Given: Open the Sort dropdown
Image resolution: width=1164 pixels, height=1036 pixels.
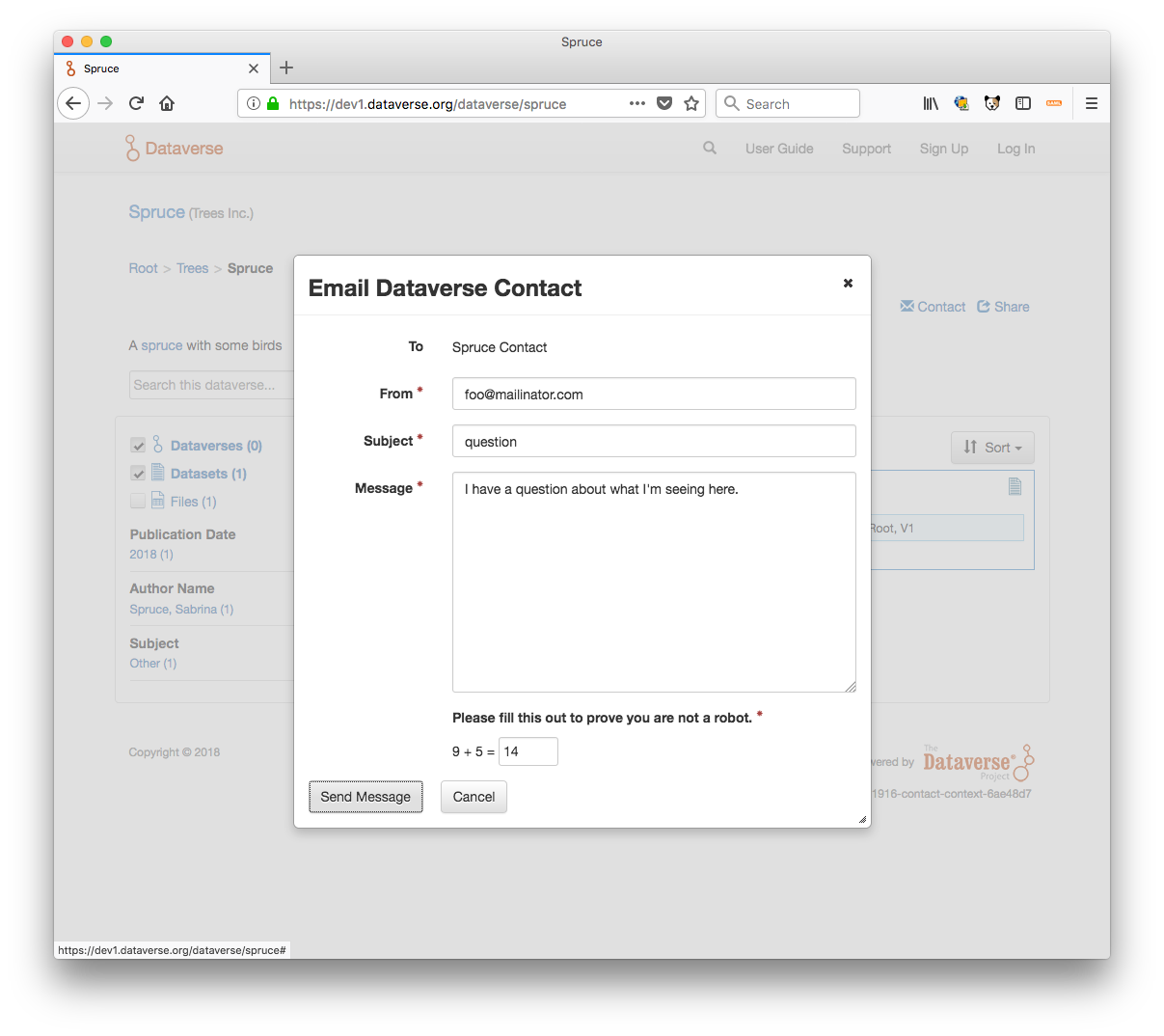Looking at the screenshot, I should [x=992, y=448].
